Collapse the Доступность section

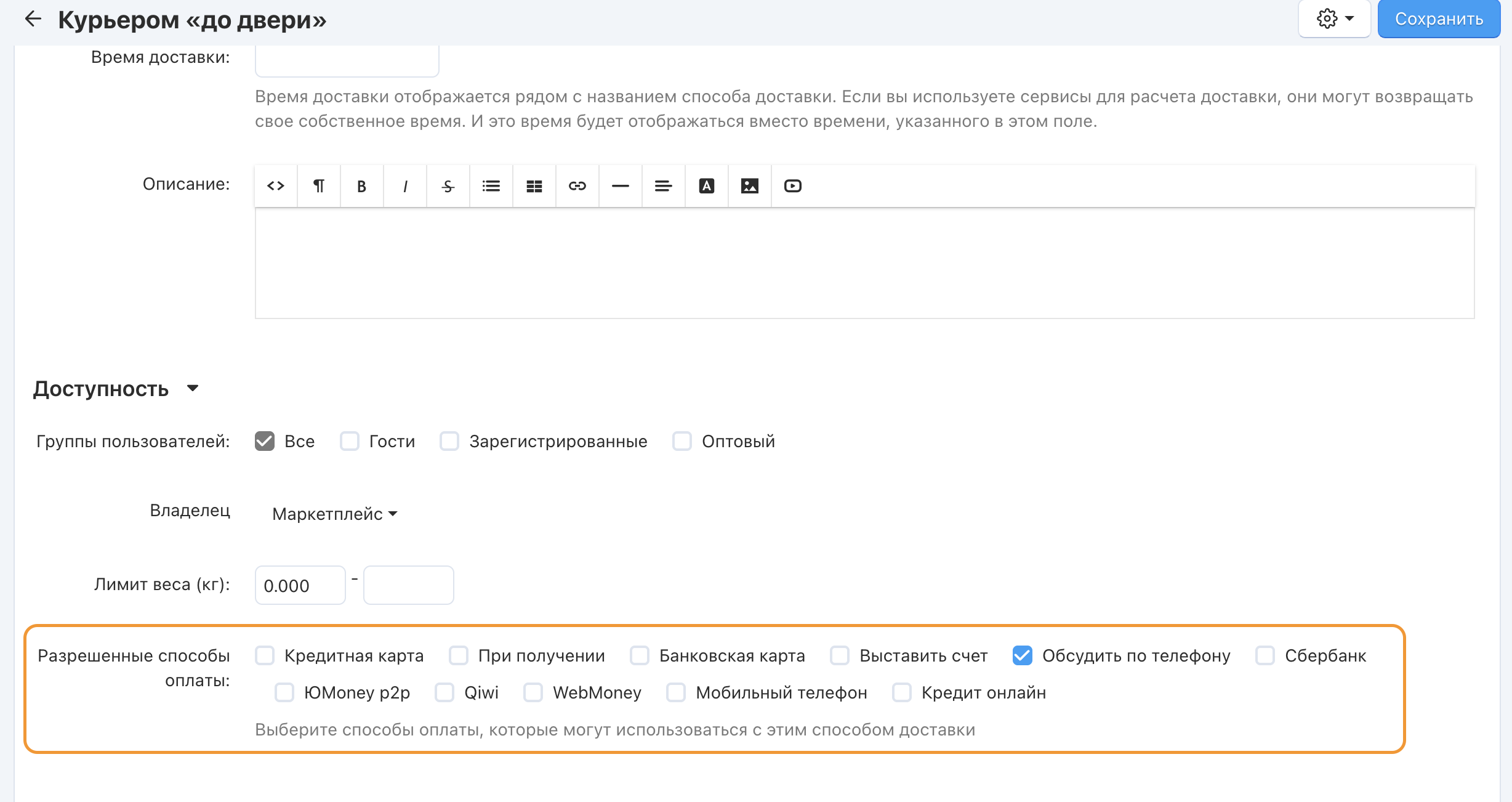(193, 388)
